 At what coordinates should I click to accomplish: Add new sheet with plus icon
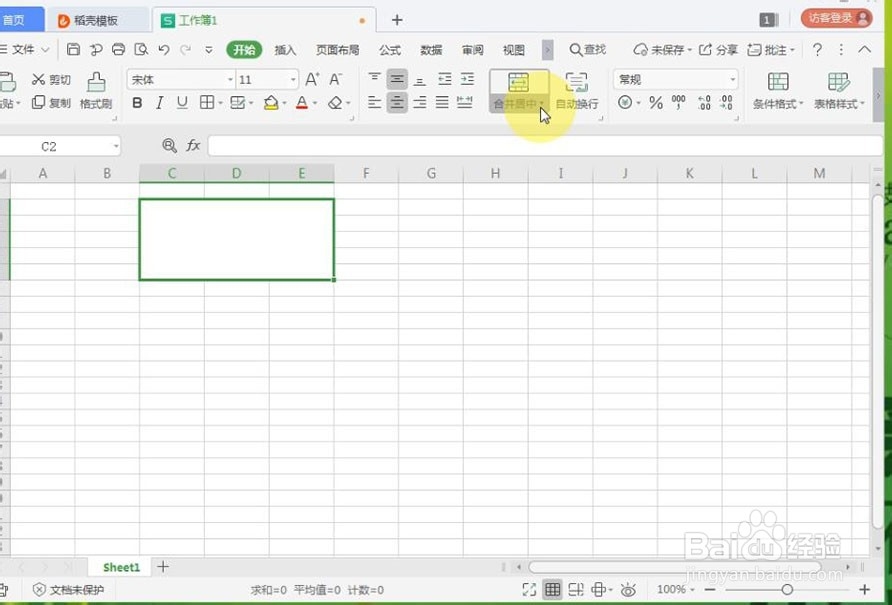[x=163, y=566]
